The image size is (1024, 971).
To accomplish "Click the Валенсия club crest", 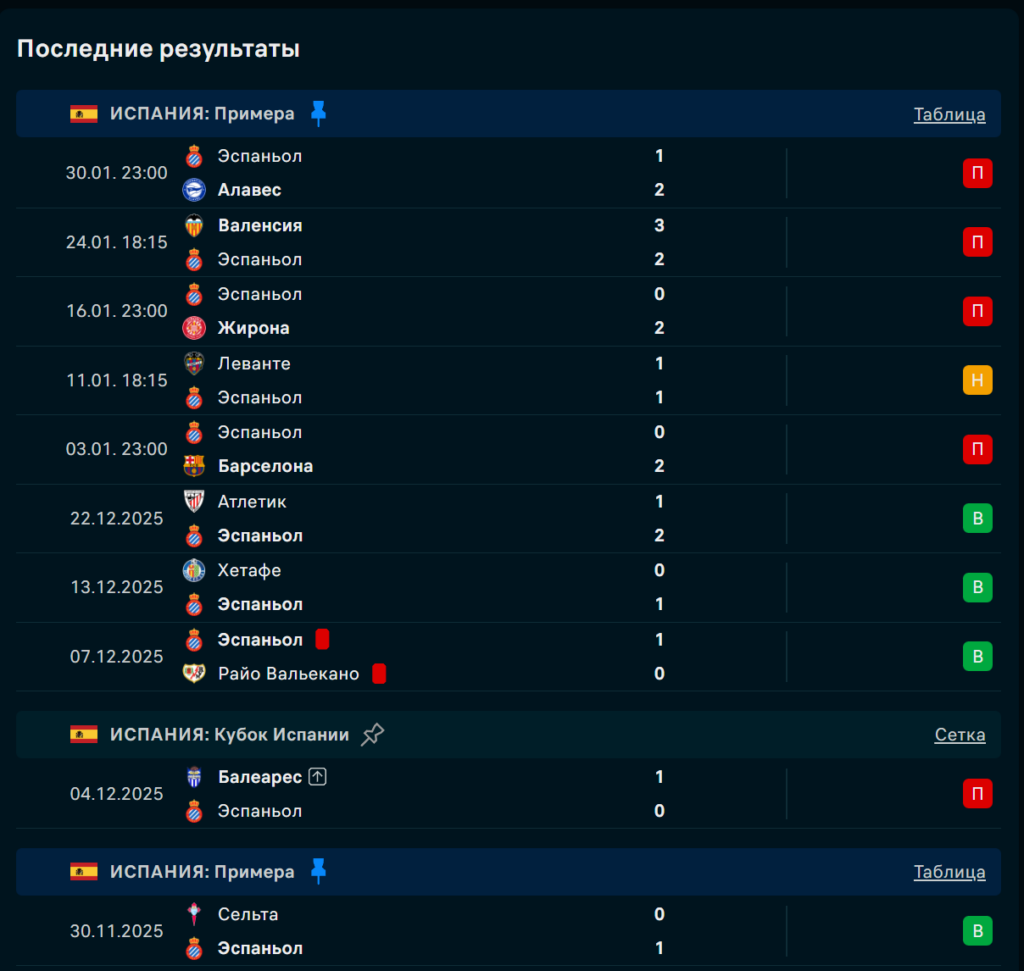I will pos(194,226).
